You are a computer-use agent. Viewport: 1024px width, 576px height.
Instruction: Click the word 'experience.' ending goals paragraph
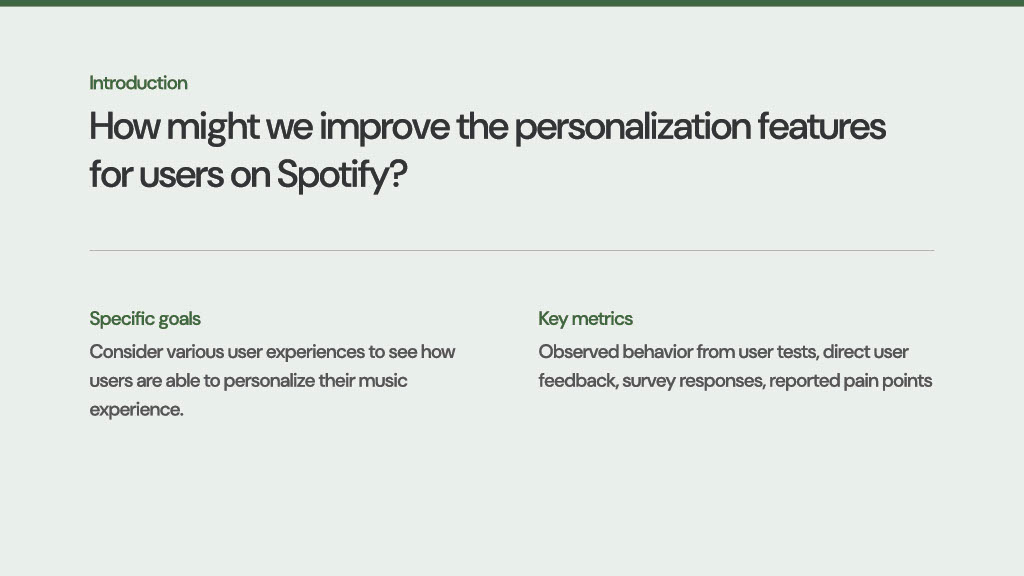pyautogui.click(x=137, y=410)
